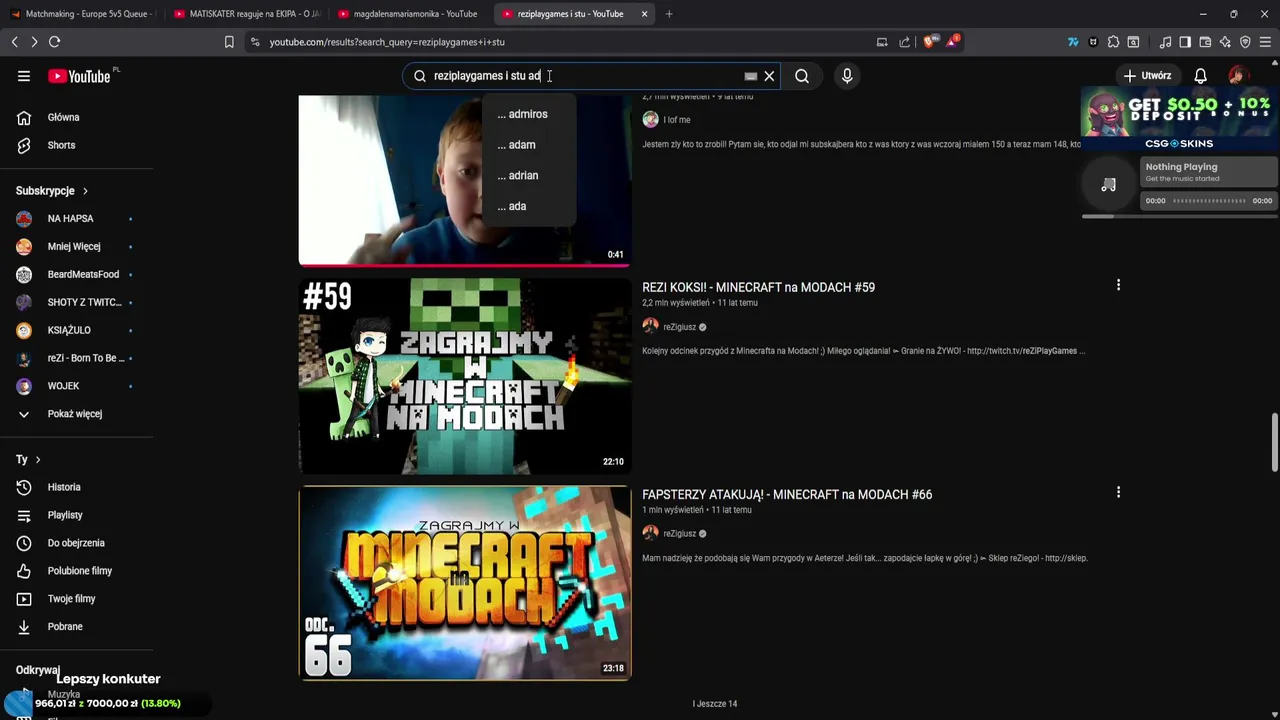Image resolution: width=1280 pixels, height=720 pixels.
Task: Reload the page with refresh icon
Action: coord(54,42)
